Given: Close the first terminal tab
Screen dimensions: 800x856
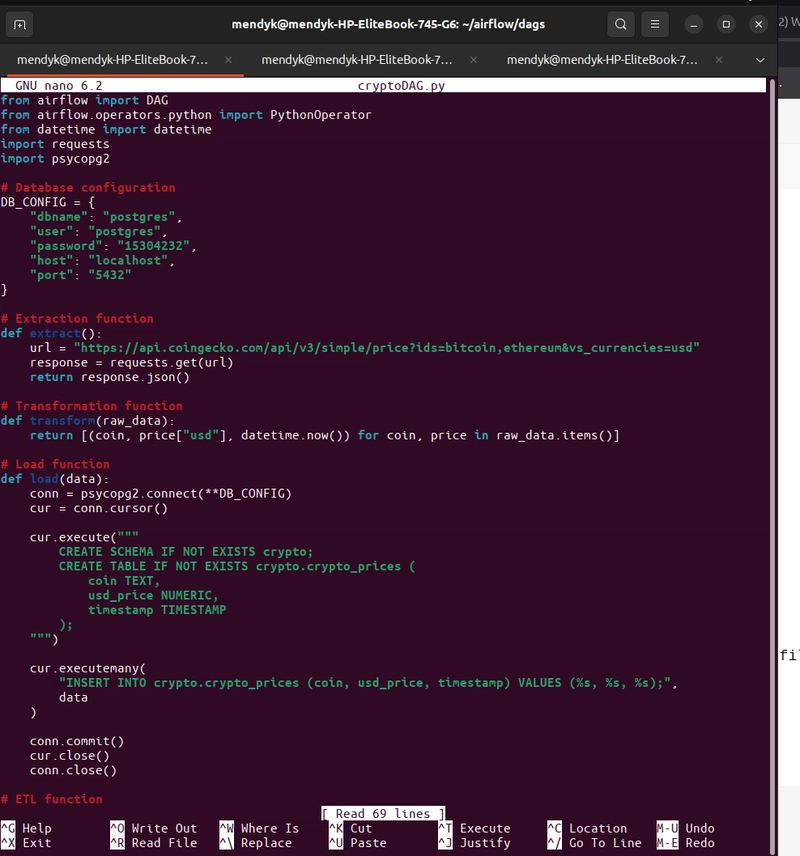Looking at the screenshot, I should pos(228,60).
